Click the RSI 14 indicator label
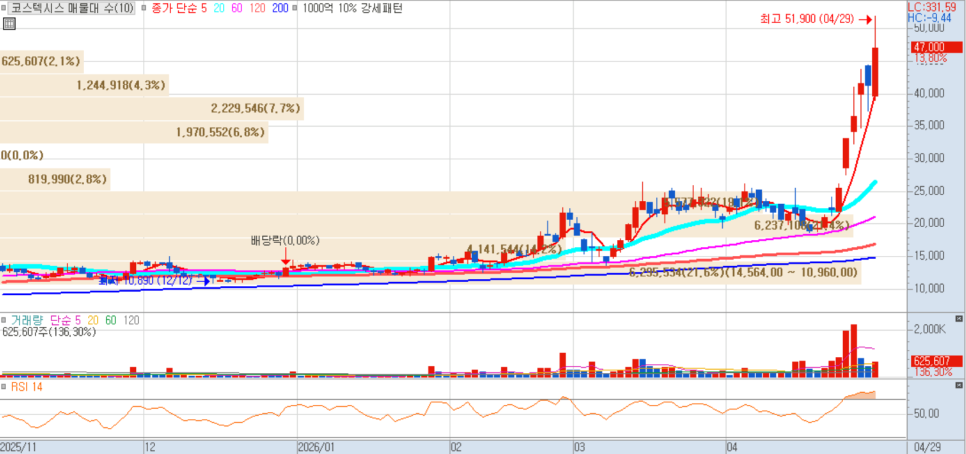Screen dimensions: 966x454 (x=26, y=386)
